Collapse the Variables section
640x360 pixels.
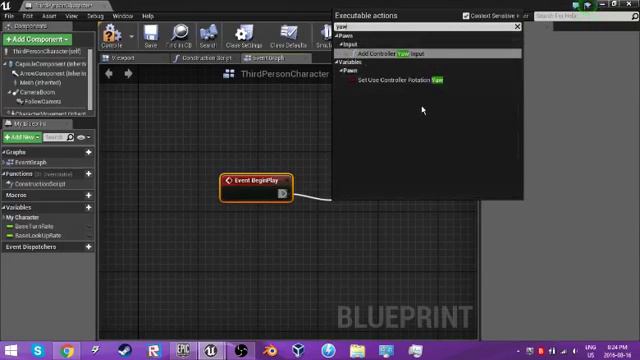pyautogui.click(x=4, y=208)
